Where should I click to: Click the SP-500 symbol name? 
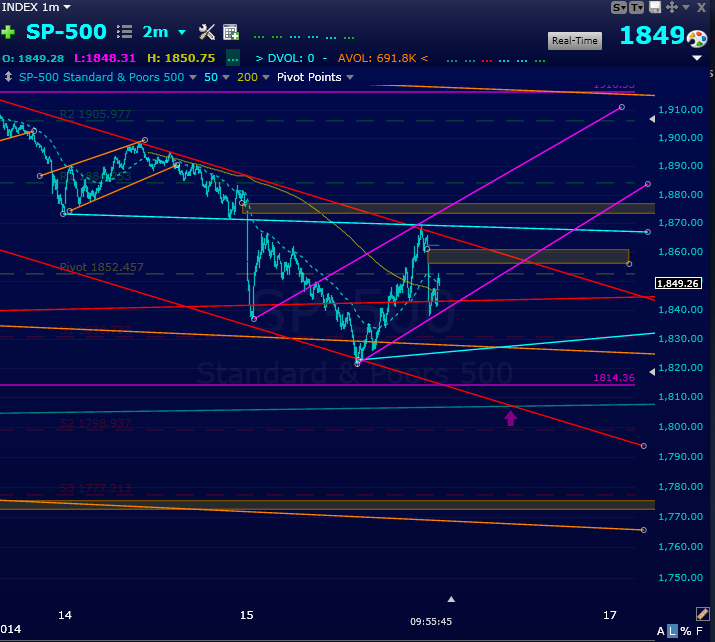click(66, 32)
